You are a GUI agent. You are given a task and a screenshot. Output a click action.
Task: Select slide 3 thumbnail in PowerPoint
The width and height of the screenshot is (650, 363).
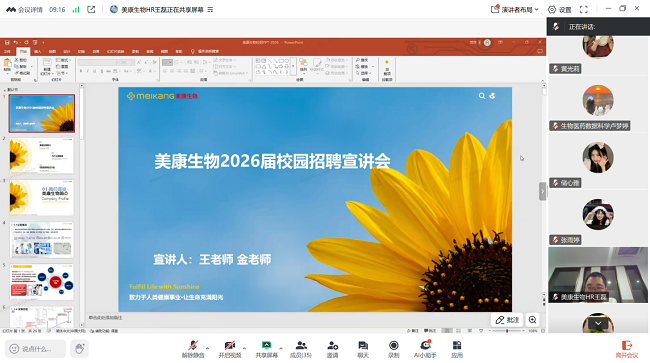tap(42, 198)
